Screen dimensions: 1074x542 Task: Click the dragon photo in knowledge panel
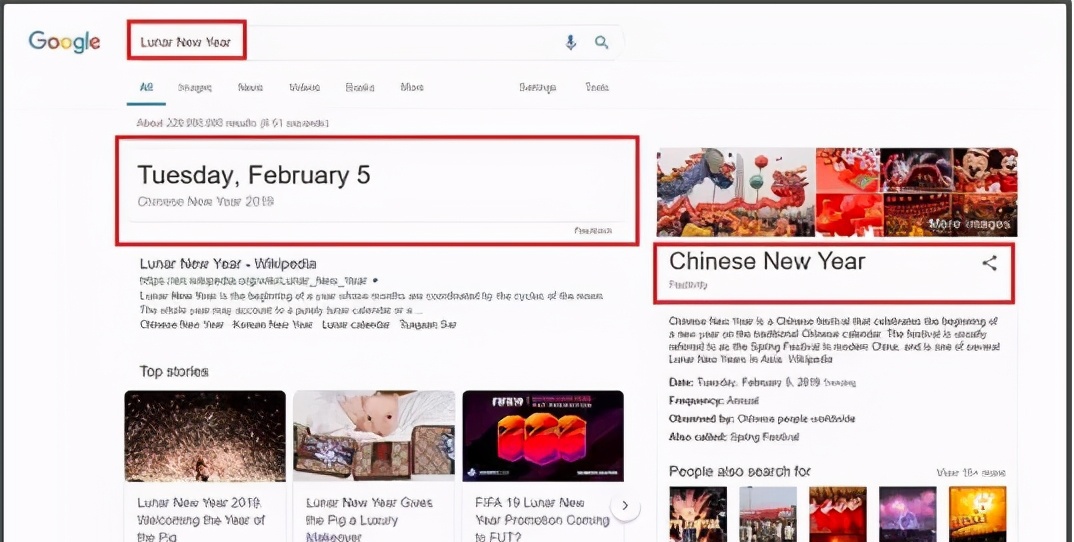735,191
